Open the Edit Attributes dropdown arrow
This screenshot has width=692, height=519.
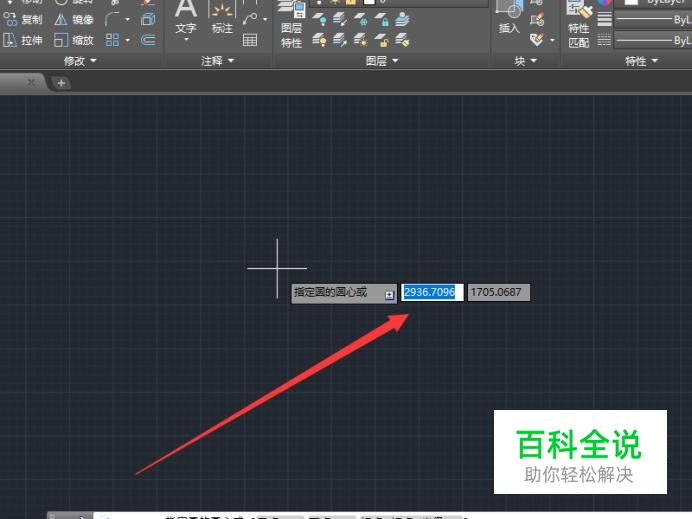click(552, 40)
